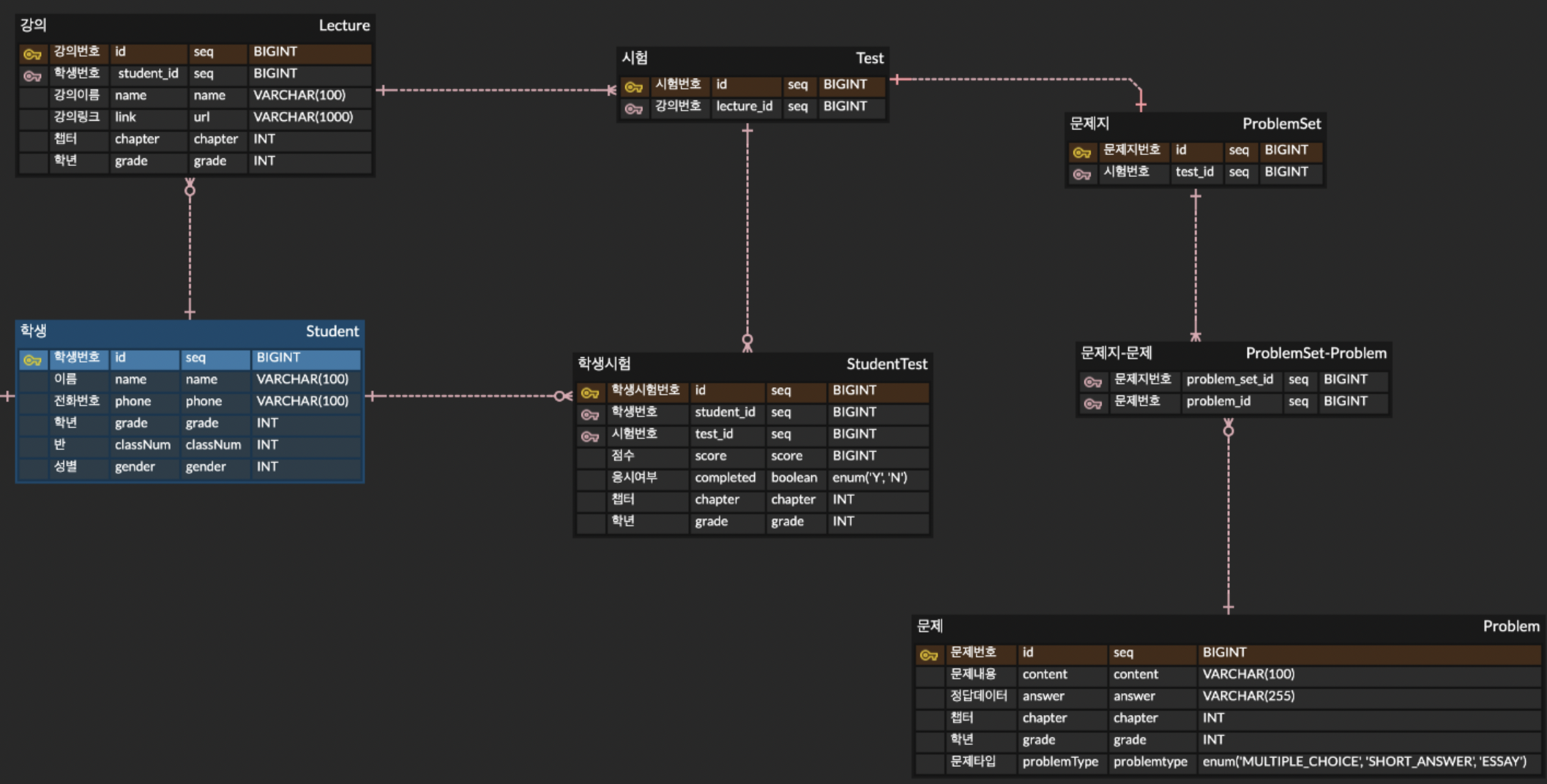Select the StudentTest table header
The height and width of the screenshot is (784, 1547).
[886, 364]
